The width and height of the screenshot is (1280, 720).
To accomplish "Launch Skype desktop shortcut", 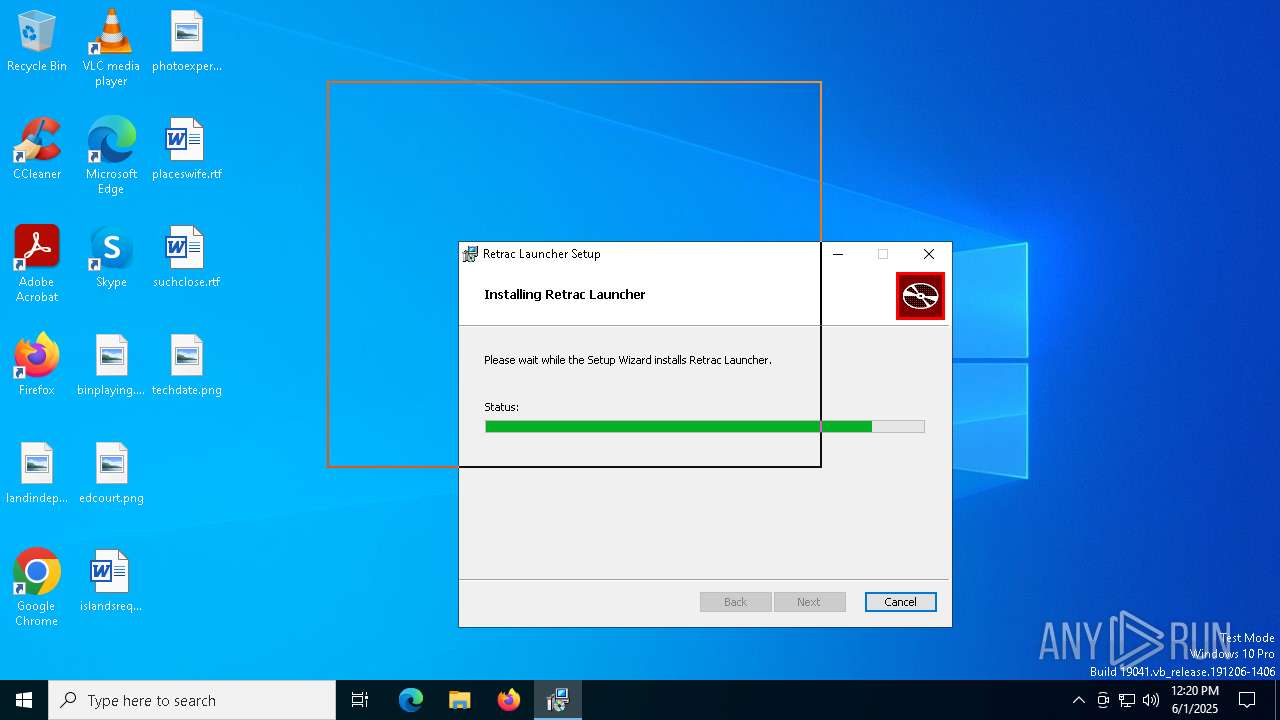I will tap(111, 258).
